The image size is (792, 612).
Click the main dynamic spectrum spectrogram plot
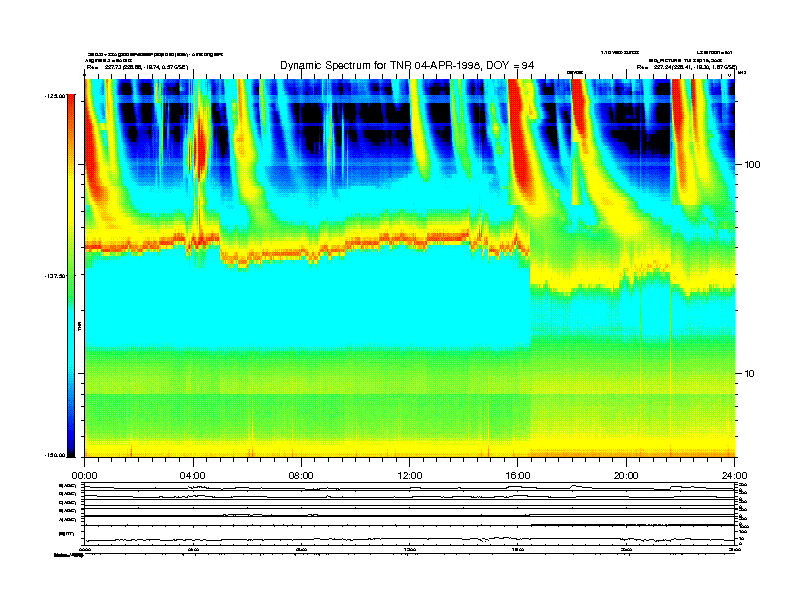point(410,268)
